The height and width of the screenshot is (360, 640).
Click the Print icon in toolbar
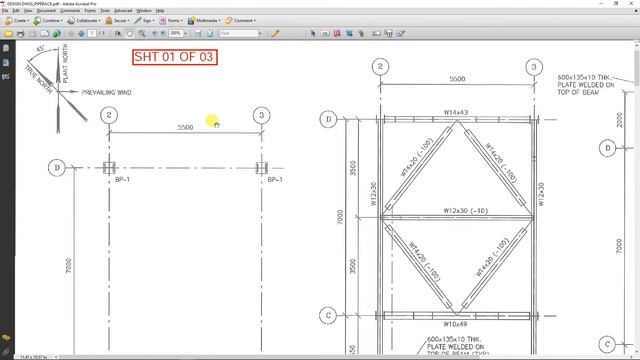[x=20, y=33]
